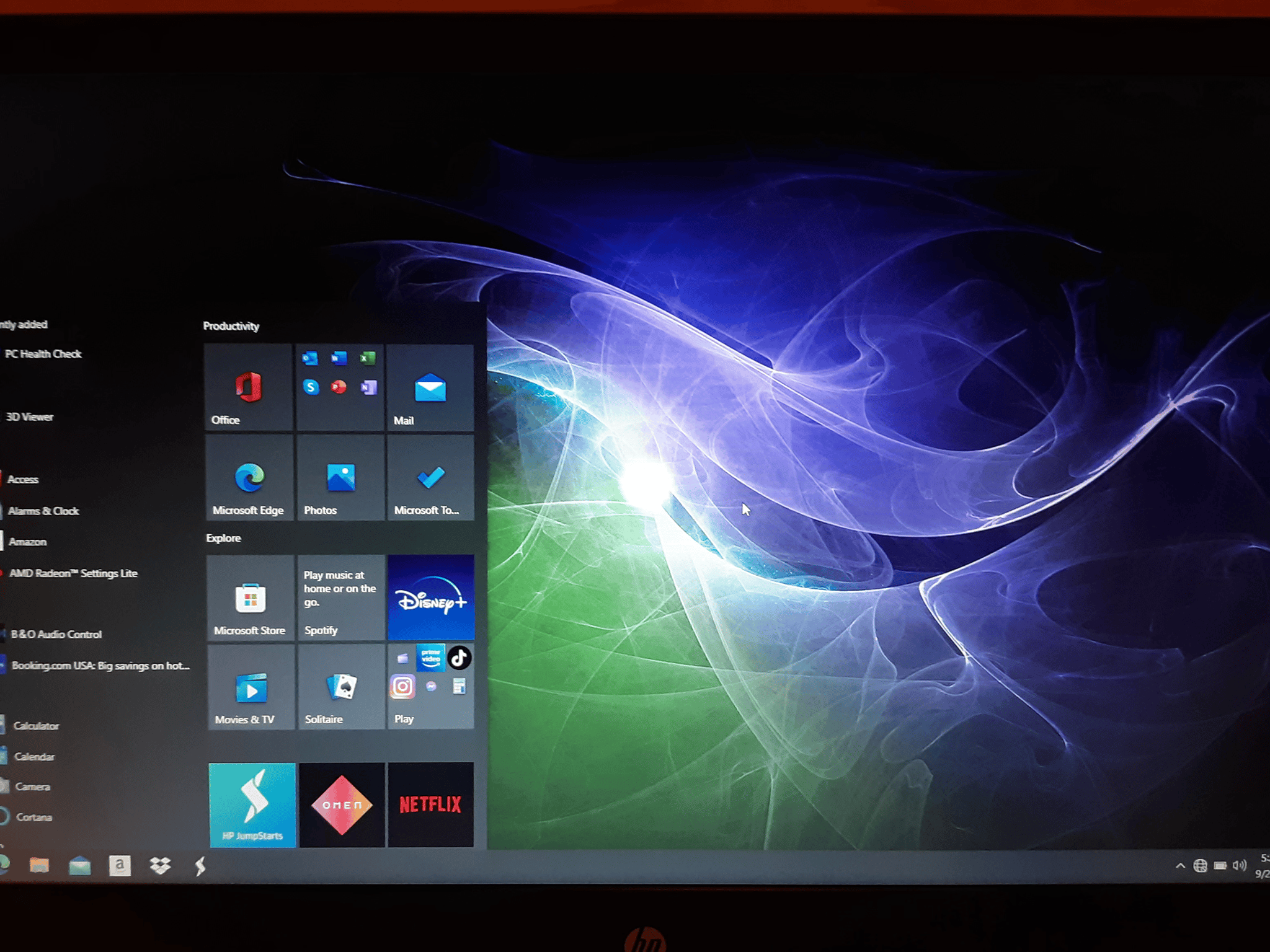1270x952 pixels.
Task: Open Cortana from the app list
Action: tap(34, 818)
